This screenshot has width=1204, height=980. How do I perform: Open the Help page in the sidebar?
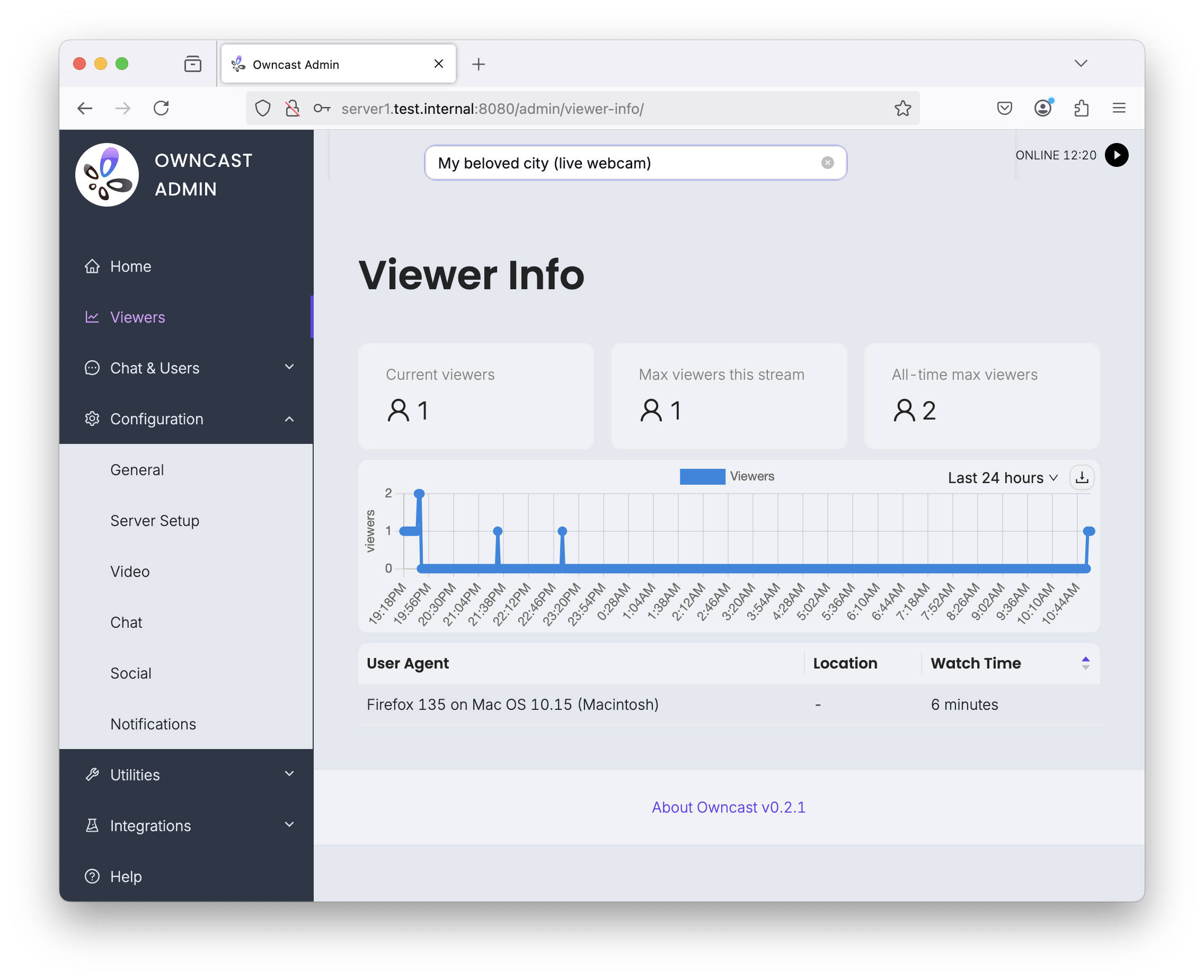126,877
